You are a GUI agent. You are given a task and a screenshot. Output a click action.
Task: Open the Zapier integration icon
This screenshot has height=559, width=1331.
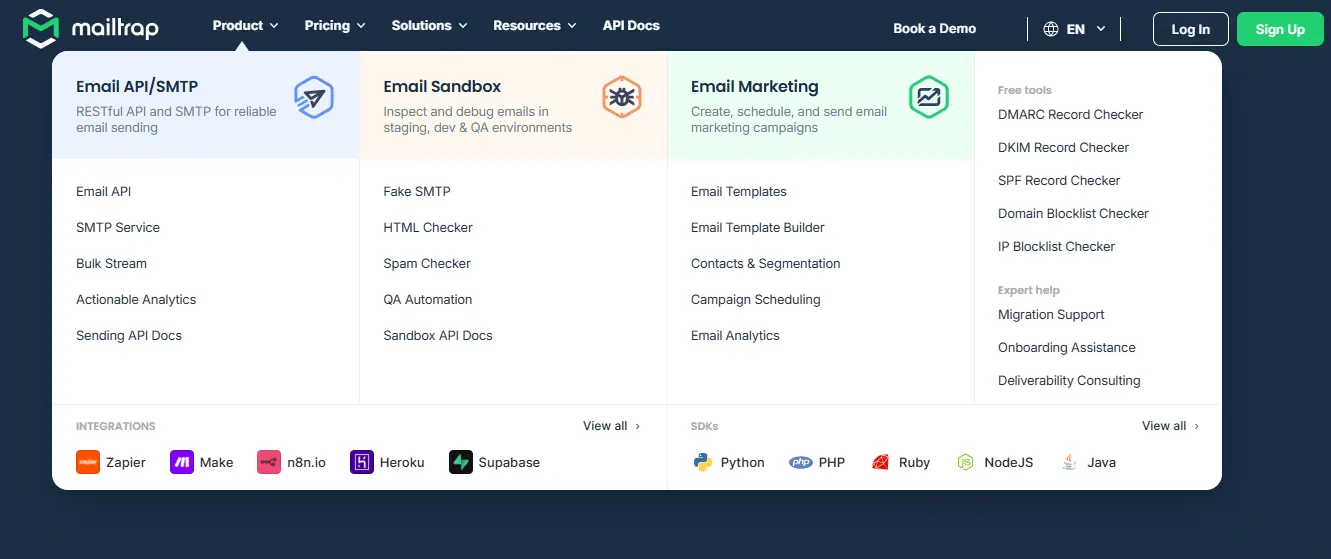(x=88, y=462)
